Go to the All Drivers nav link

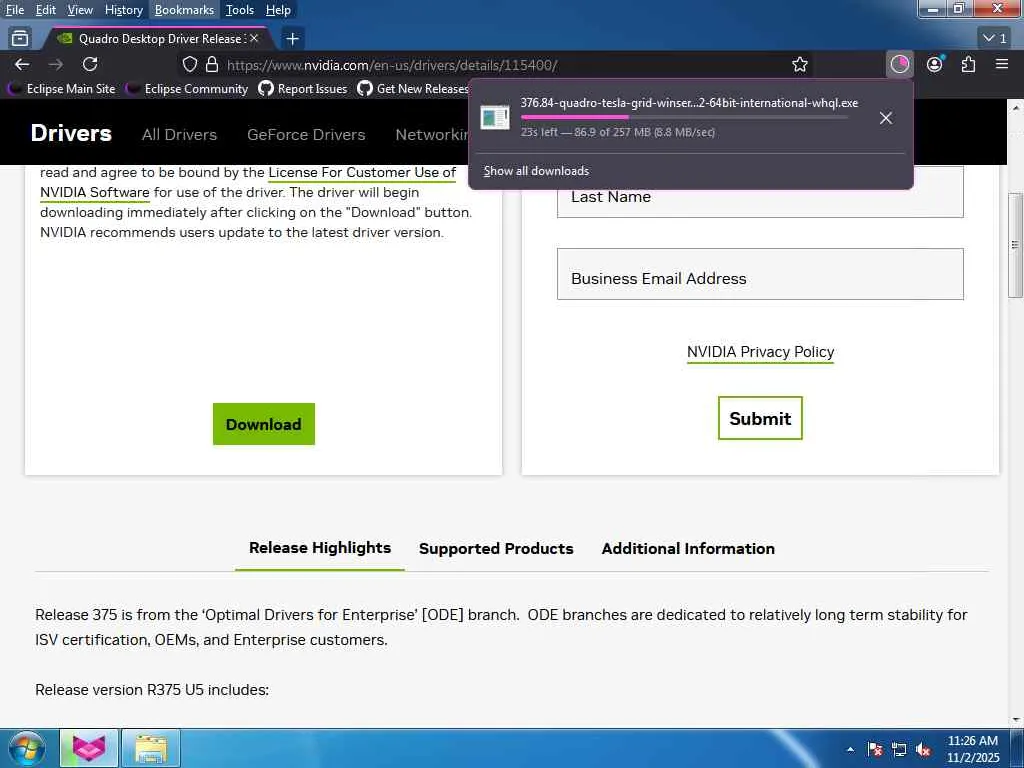180,135
